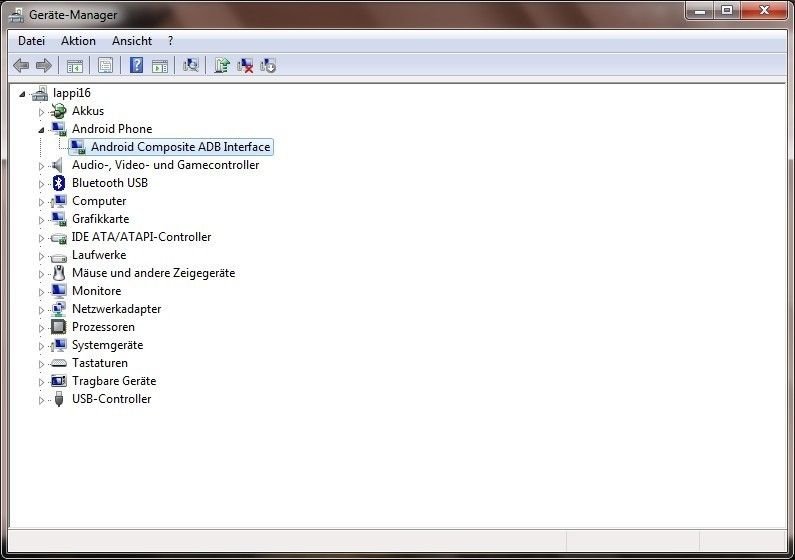
Task: Expand the Bluetooth USB node
Action: coord(42,183)
